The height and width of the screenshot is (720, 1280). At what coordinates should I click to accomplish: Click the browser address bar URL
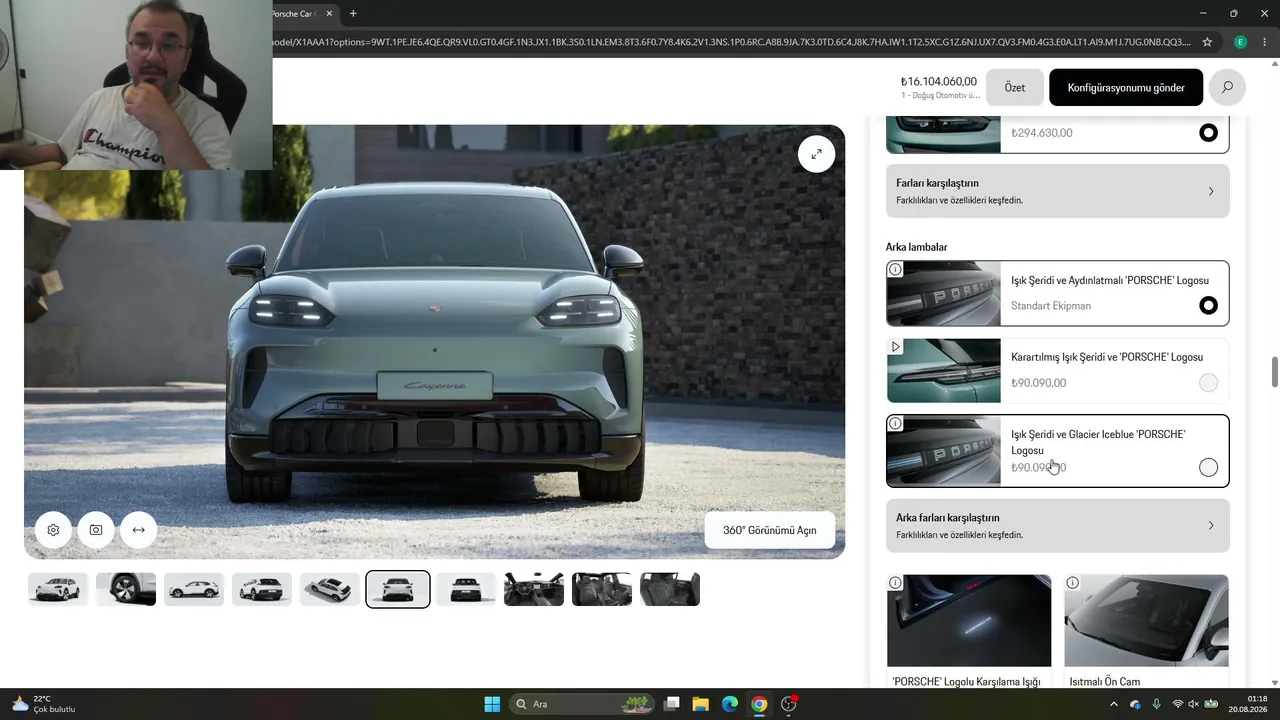click(x=730, y=42)
